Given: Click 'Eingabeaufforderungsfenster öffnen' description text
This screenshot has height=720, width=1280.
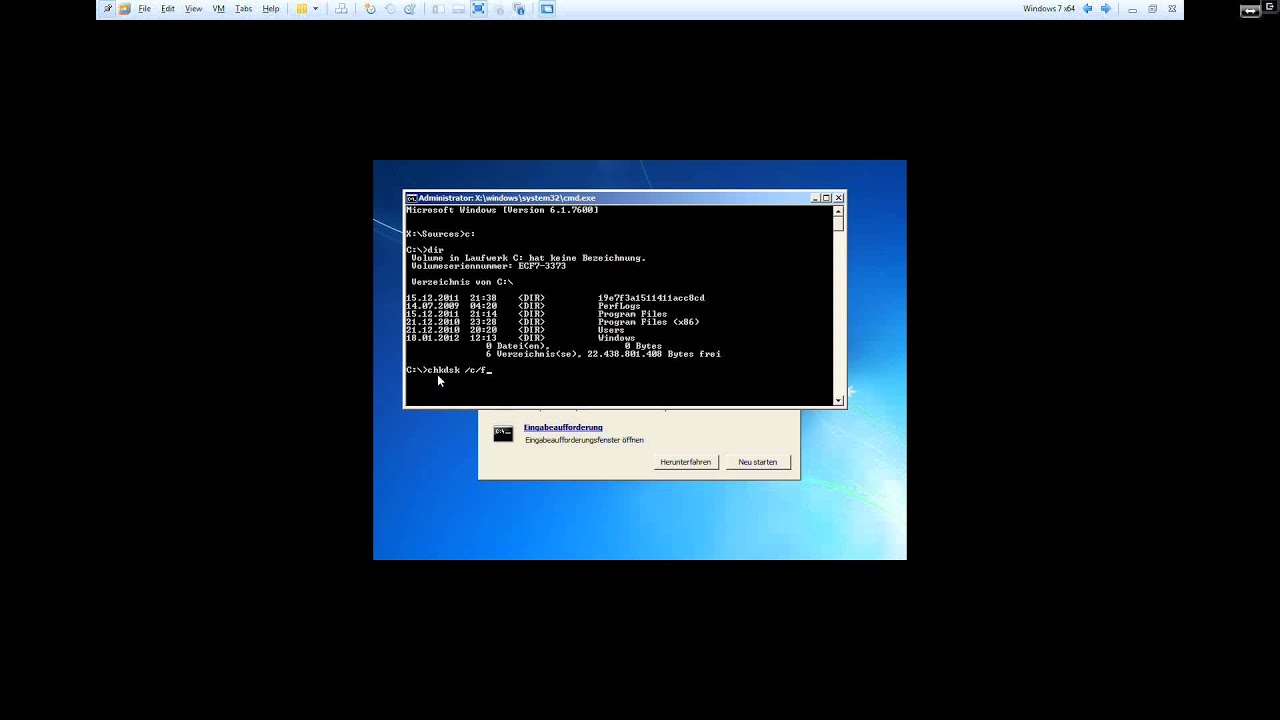Looking at the screenshot, I should 584,440.
